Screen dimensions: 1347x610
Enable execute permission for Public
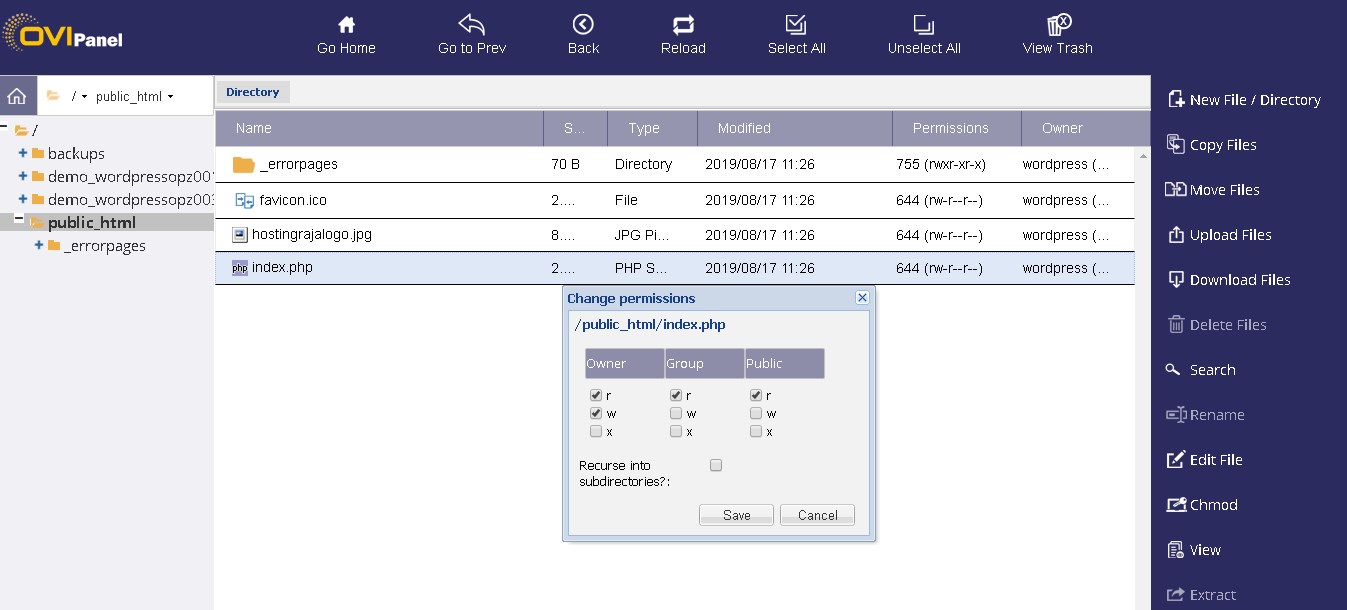pyautogui.click(x=757, y=431)
